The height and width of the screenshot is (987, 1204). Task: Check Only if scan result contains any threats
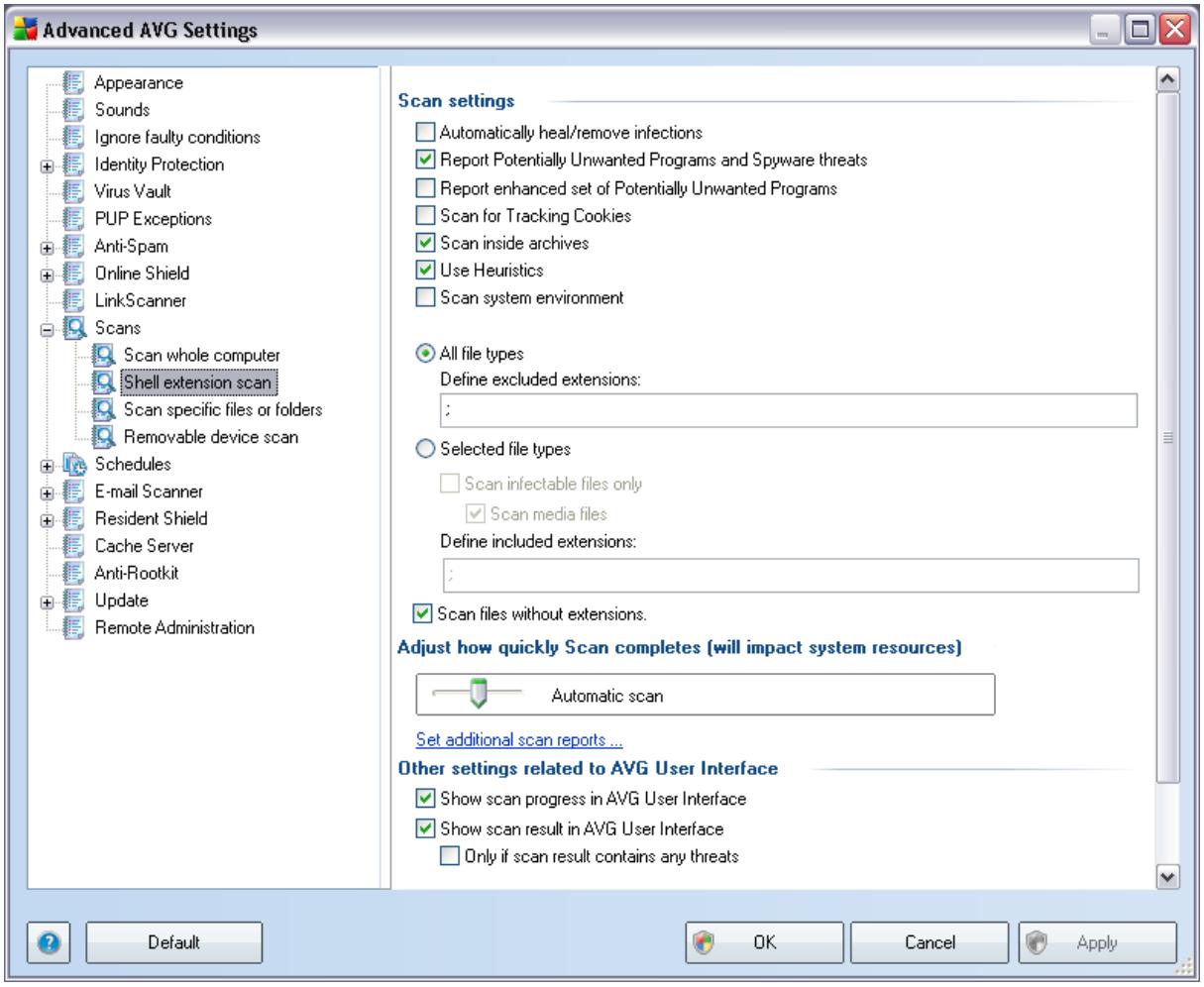coord(448,856)
